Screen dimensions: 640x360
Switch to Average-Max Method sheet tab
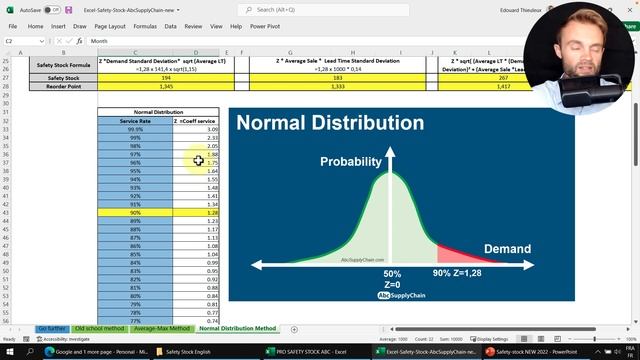pyautogui.click(x=162, y=329)
